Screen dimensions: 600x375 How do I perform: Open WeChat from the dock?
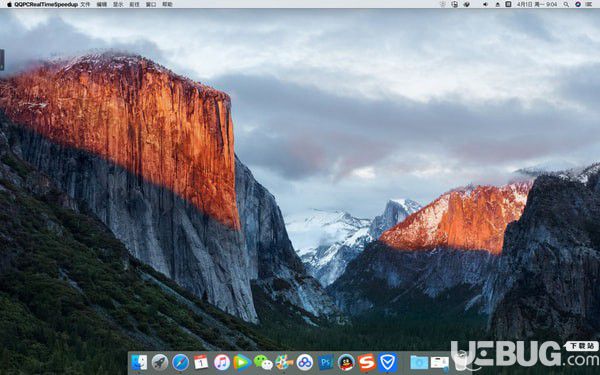[263, 362]
